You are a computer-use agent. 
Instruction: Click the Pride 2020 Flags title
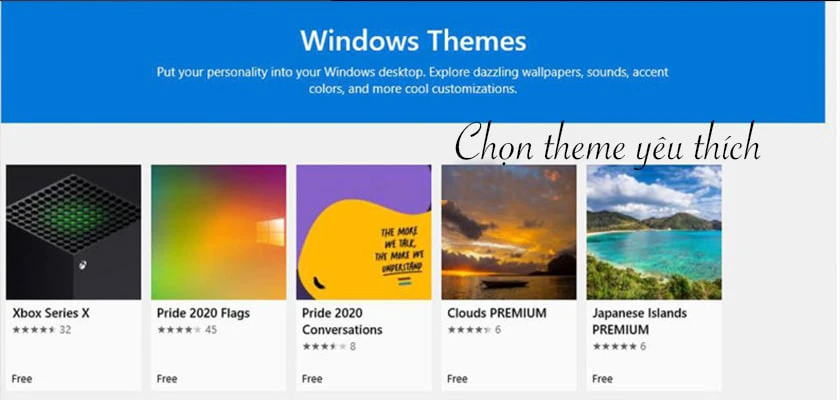tap(203, 313)
